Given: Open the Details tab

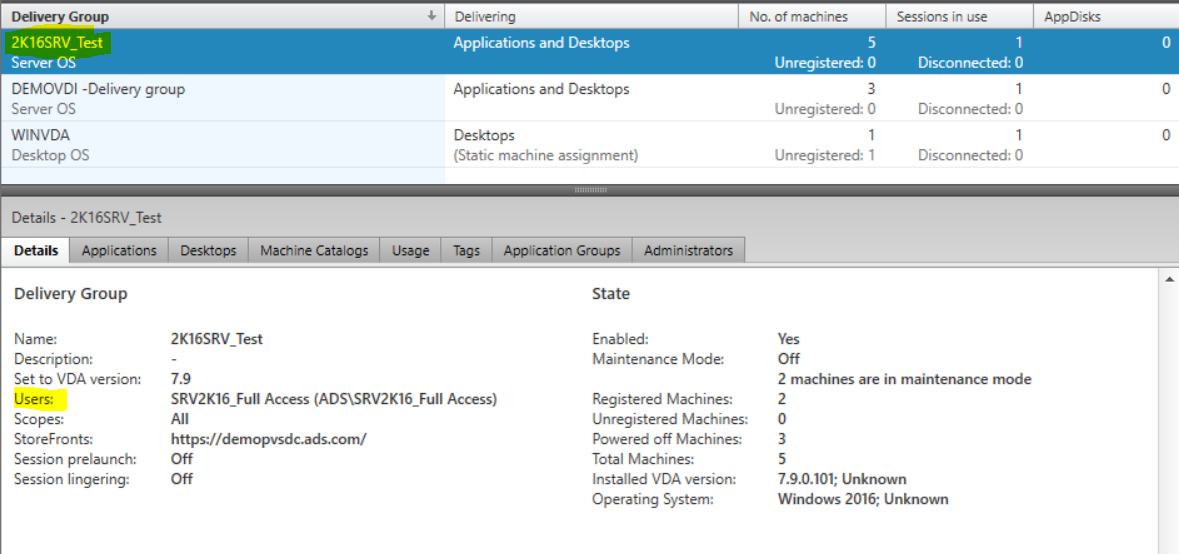Looking at the screenshot, I should click(x=35, y=250).
